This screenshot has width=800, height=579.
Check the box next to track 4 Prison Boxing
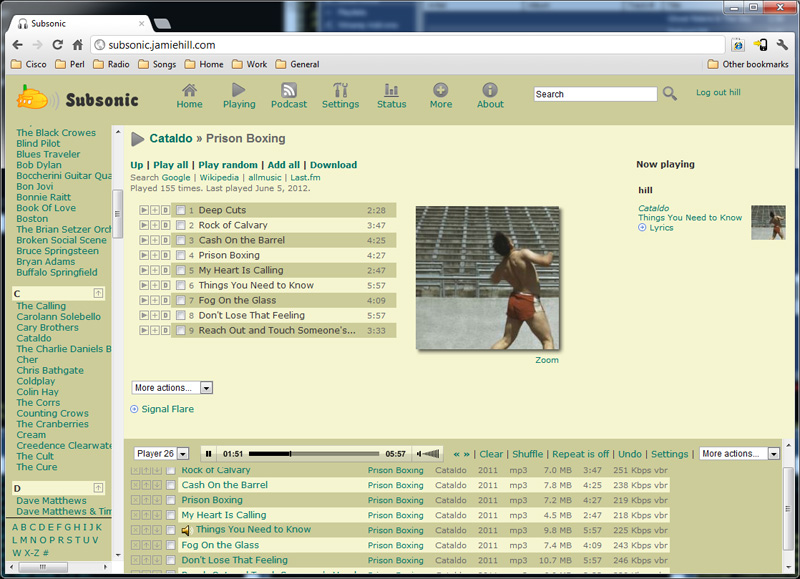coord(181,255)
